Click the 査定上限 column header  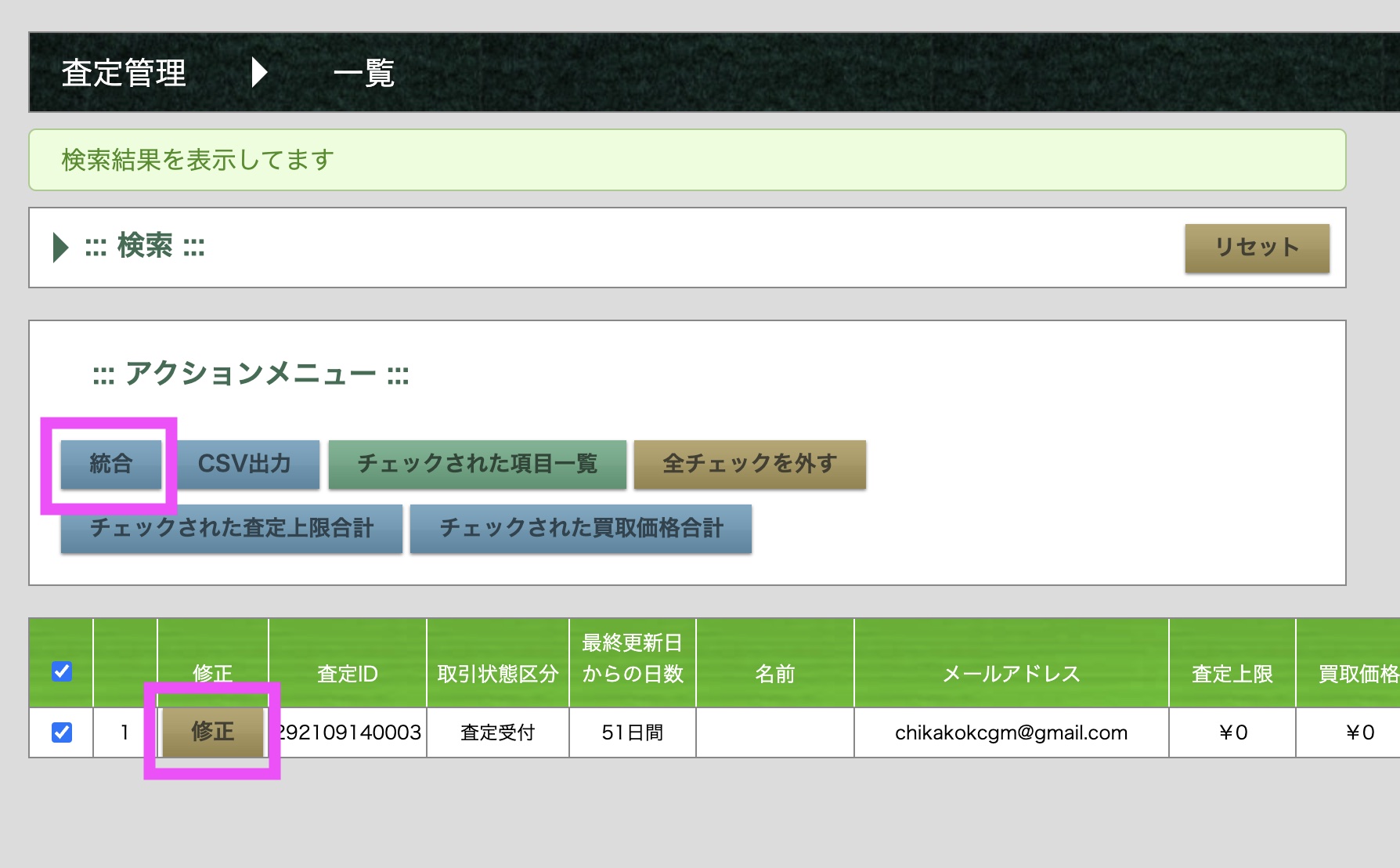[x=1232, y=673]
